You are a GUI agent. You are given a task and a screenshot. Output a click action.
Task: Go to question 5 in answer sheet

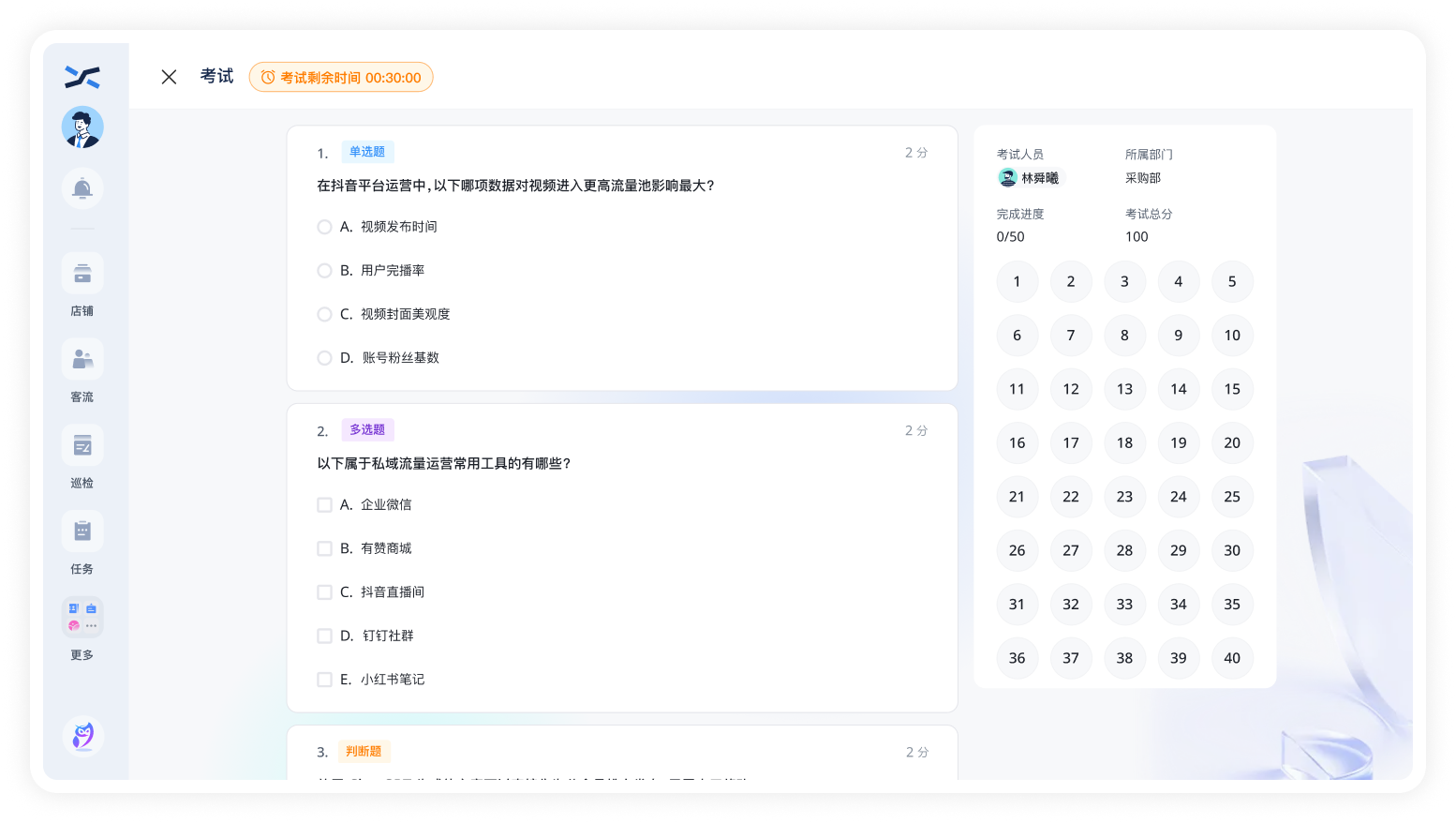coord(1231,281)
